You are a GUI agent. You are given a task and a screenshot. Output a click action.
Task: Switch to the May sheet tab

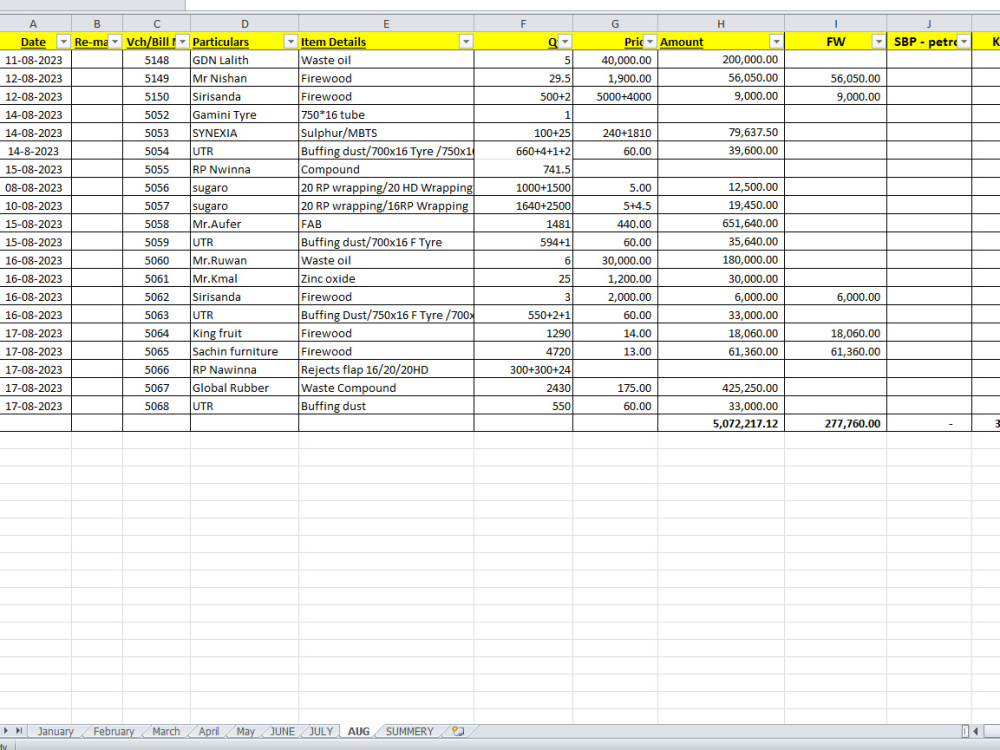coord(246,731)
